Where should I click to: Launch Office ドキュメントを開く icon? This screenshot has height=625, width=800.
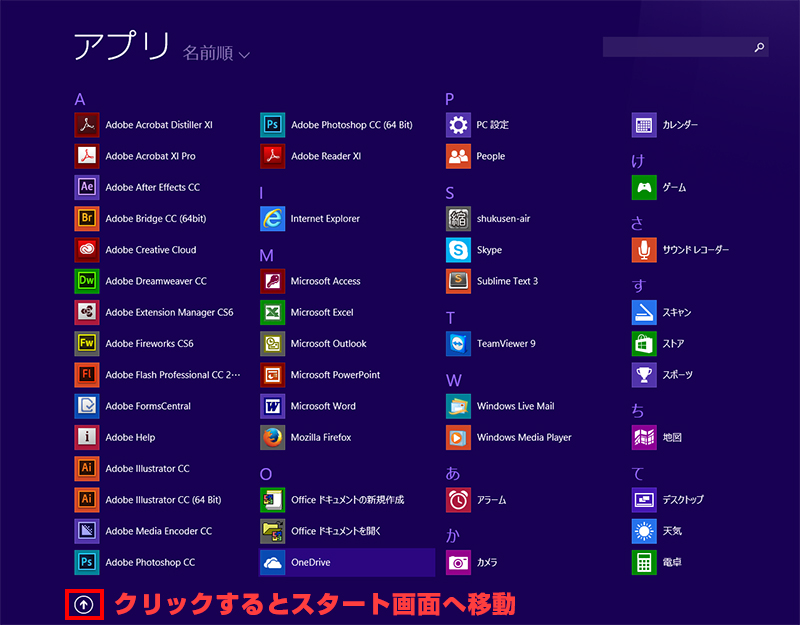(272, 531)
